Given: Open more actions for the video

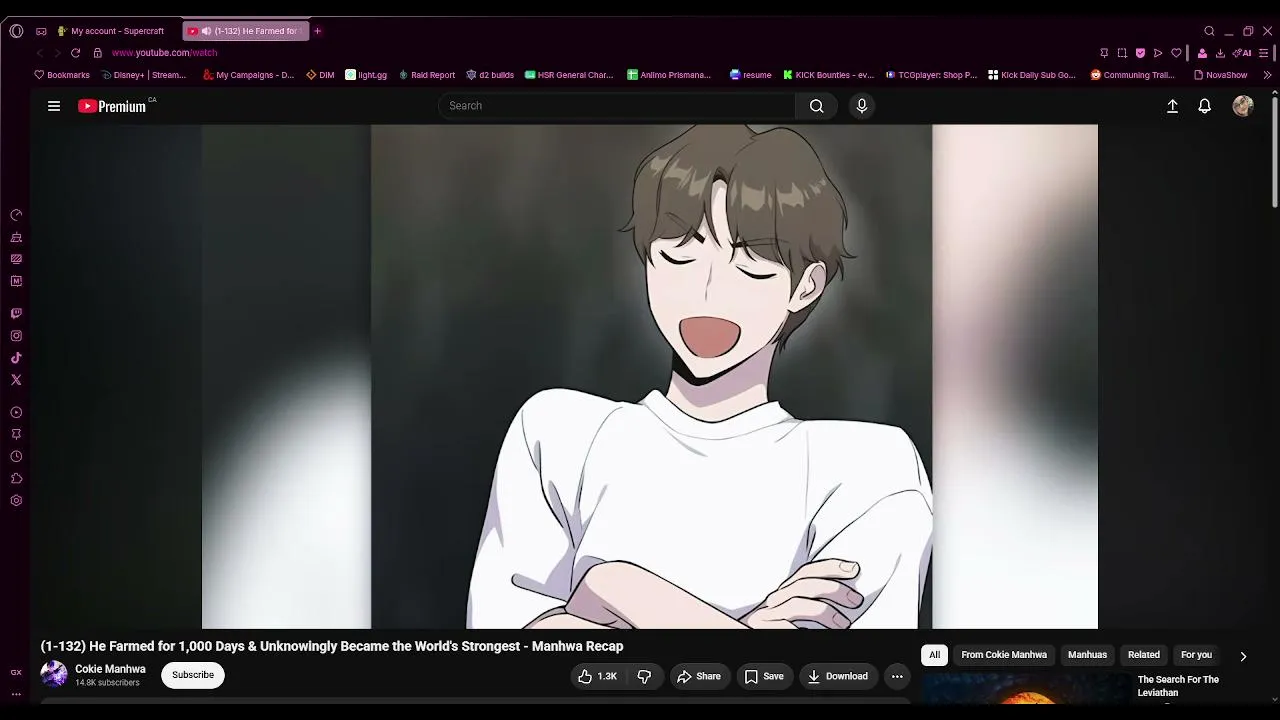Looking at the screenshot, I should coord(897,677).
